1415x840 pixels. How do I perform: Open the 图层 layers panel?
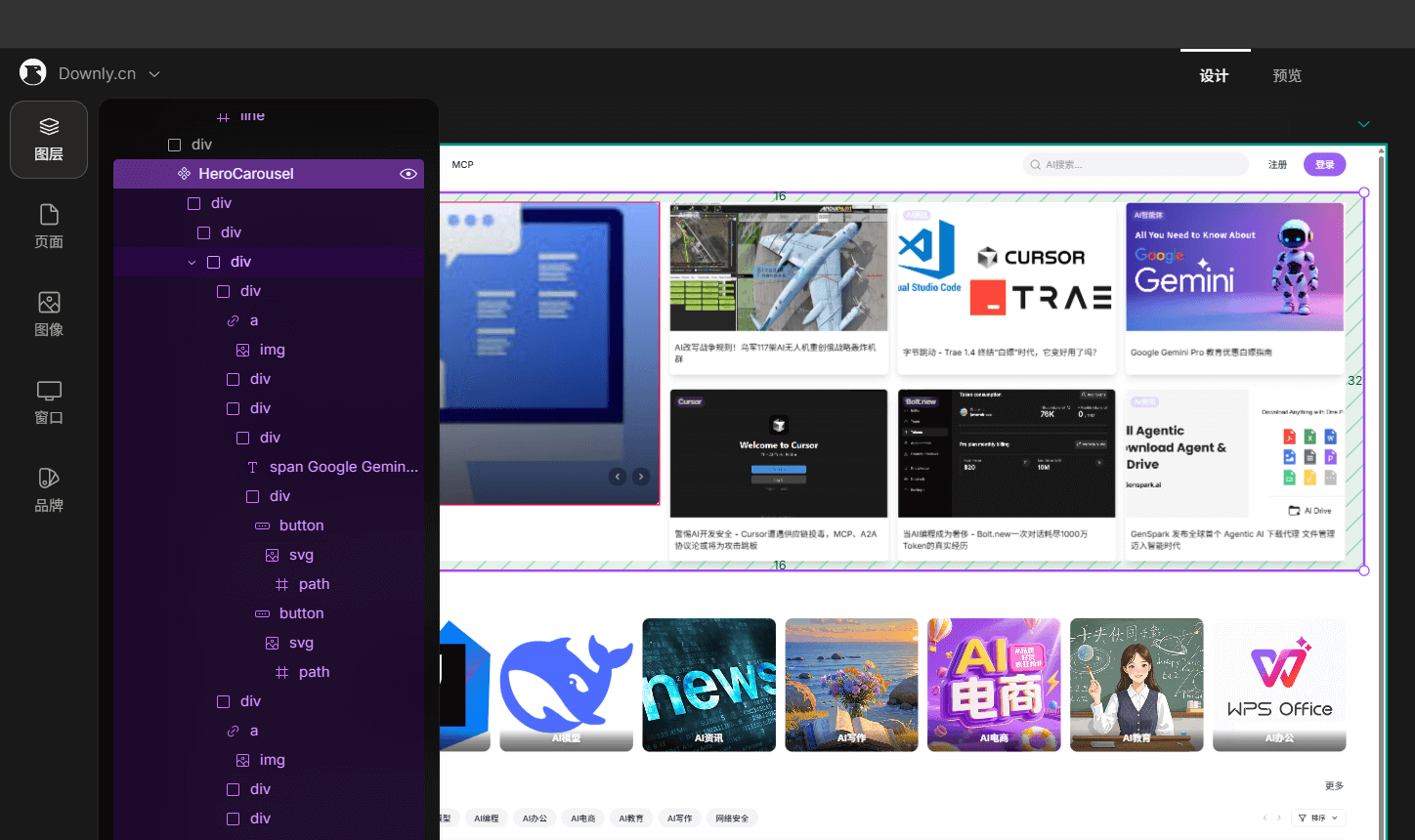point(49,140)
